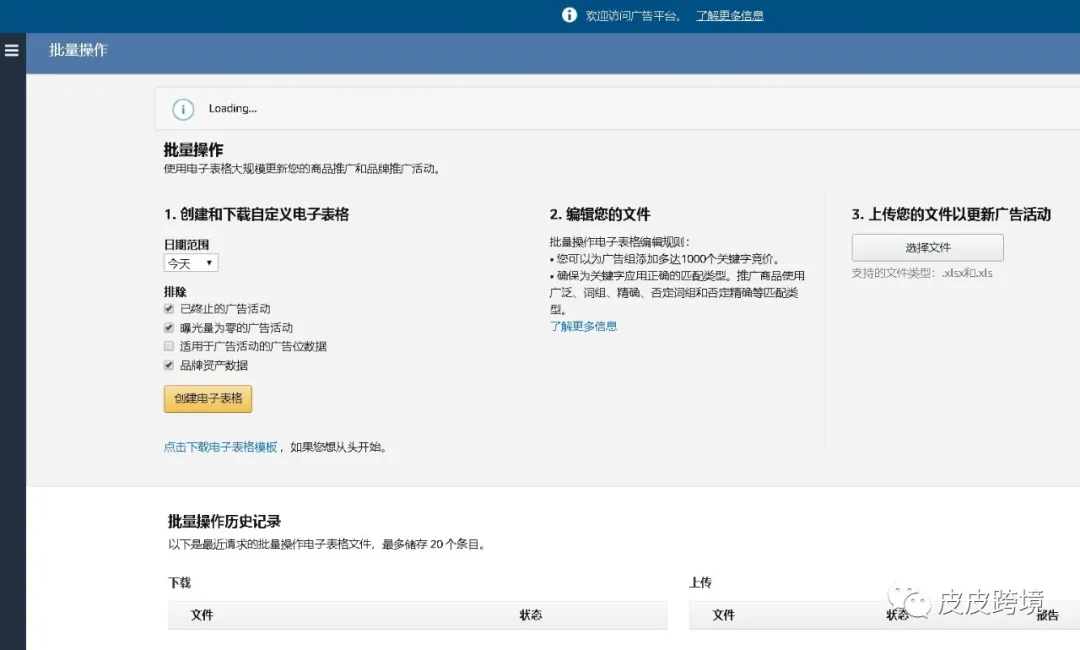Uncheck the 品牌资产数据 option
The image size is (1080, 650).
tap(168, 364)
